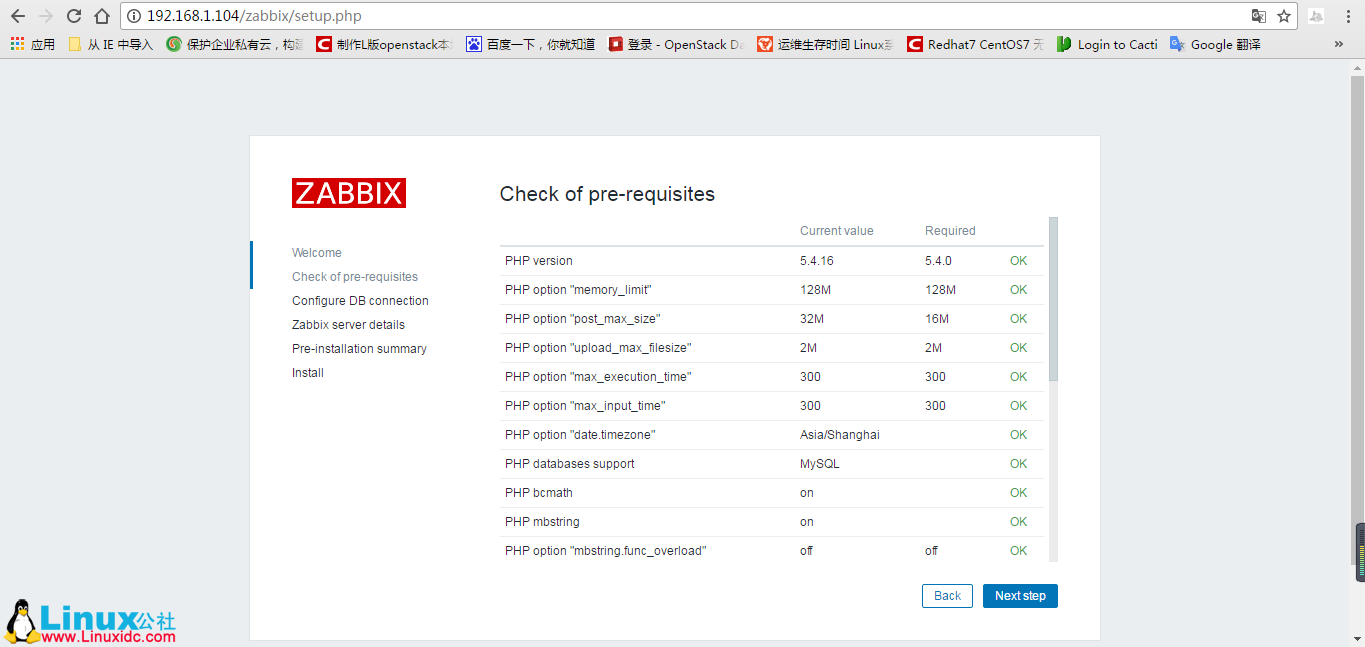Expand hidden bookmarks with the double-chevron
The width and height of the screenshot is (1365, 647).
[x=1339, y=43]
